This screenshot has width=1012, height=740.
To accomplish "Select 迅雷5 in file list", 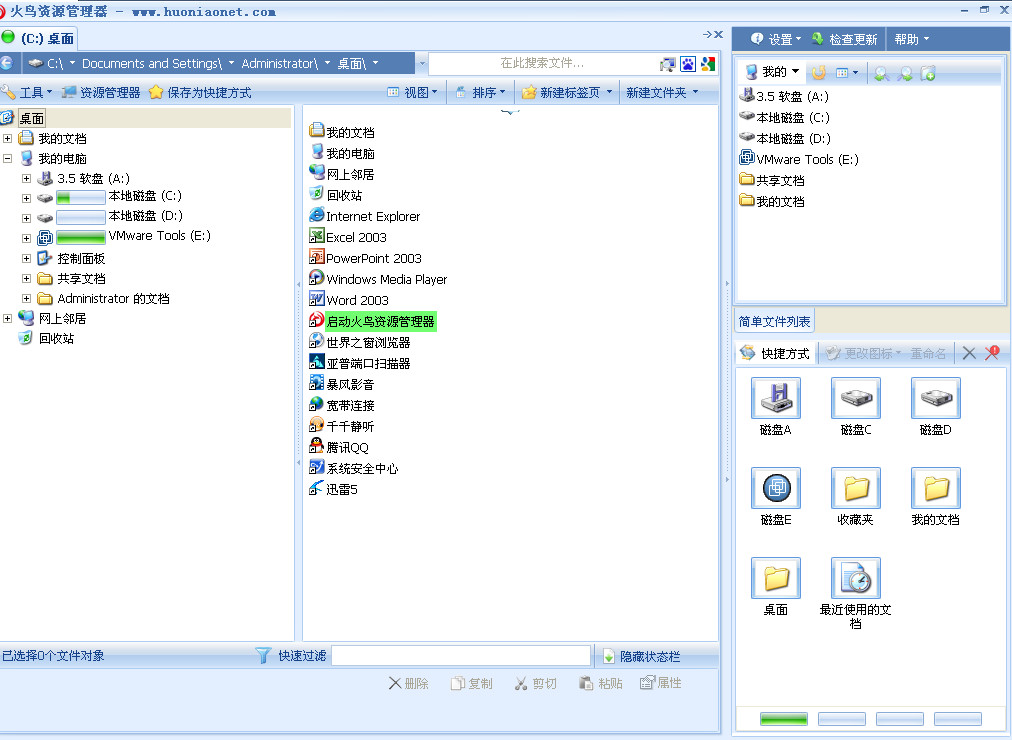I will tap(333, 489).
